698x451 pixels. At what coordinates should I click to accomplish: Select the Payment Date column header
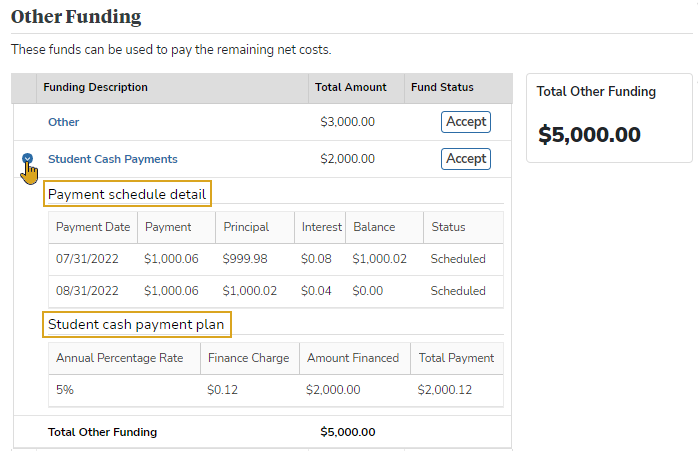pyautogui.click(x=93, y=227)
